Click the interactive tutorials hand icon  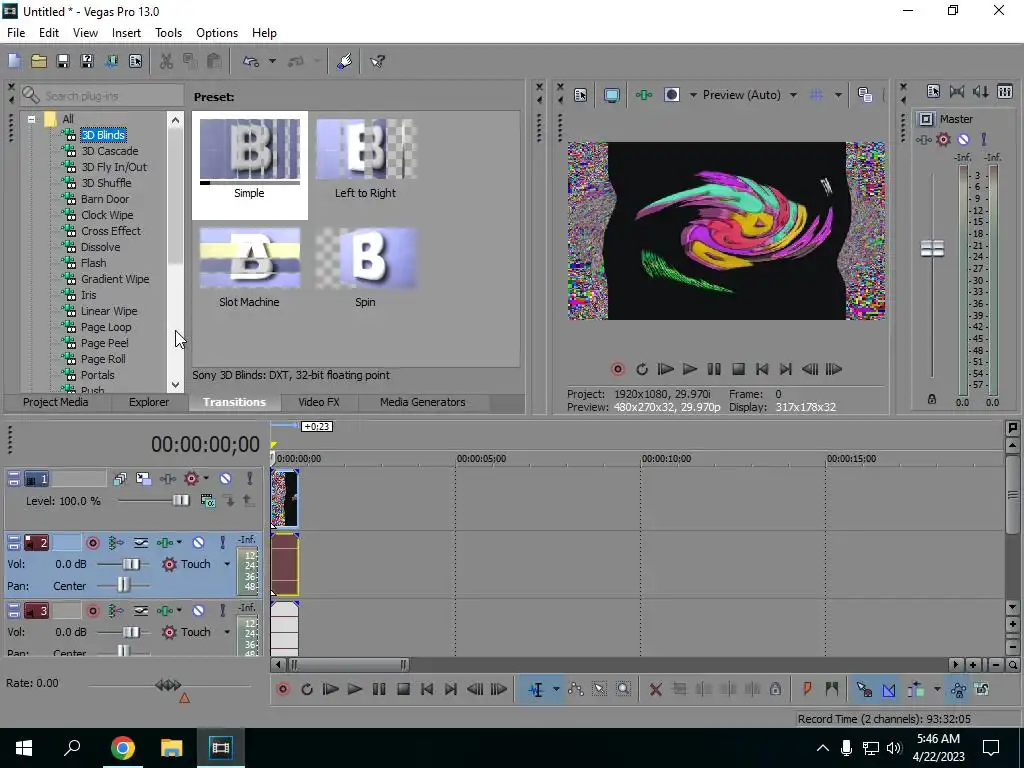345,61
